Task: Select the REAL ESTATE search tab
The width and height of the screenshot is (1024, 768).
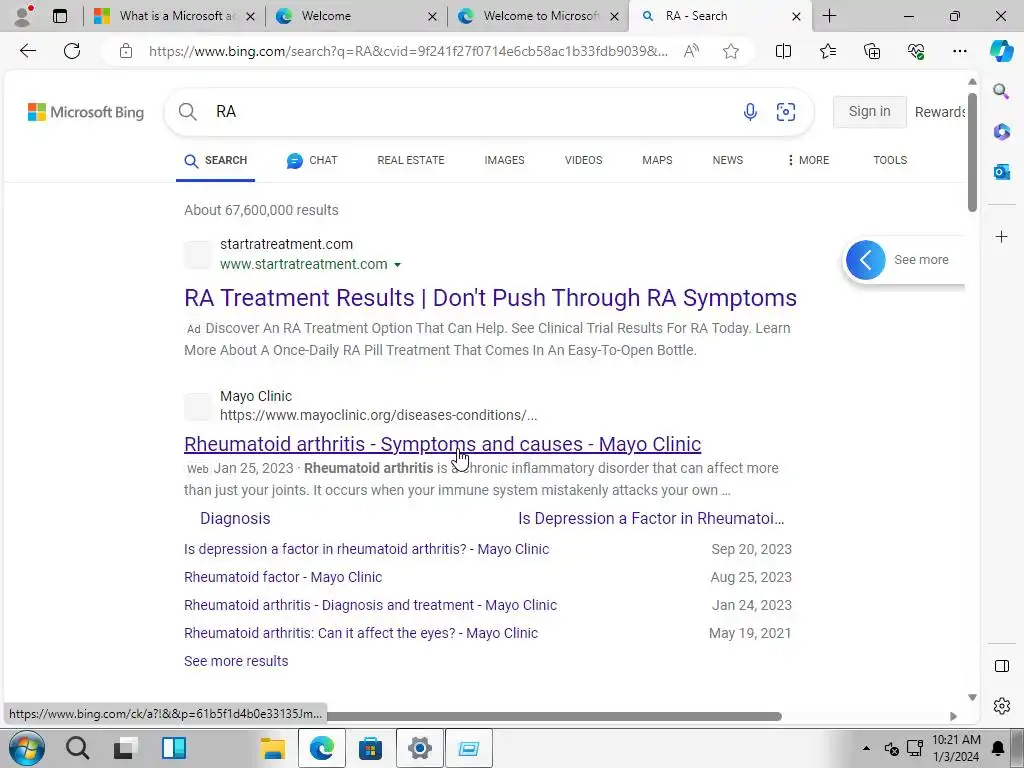Action: pos(411,160)
